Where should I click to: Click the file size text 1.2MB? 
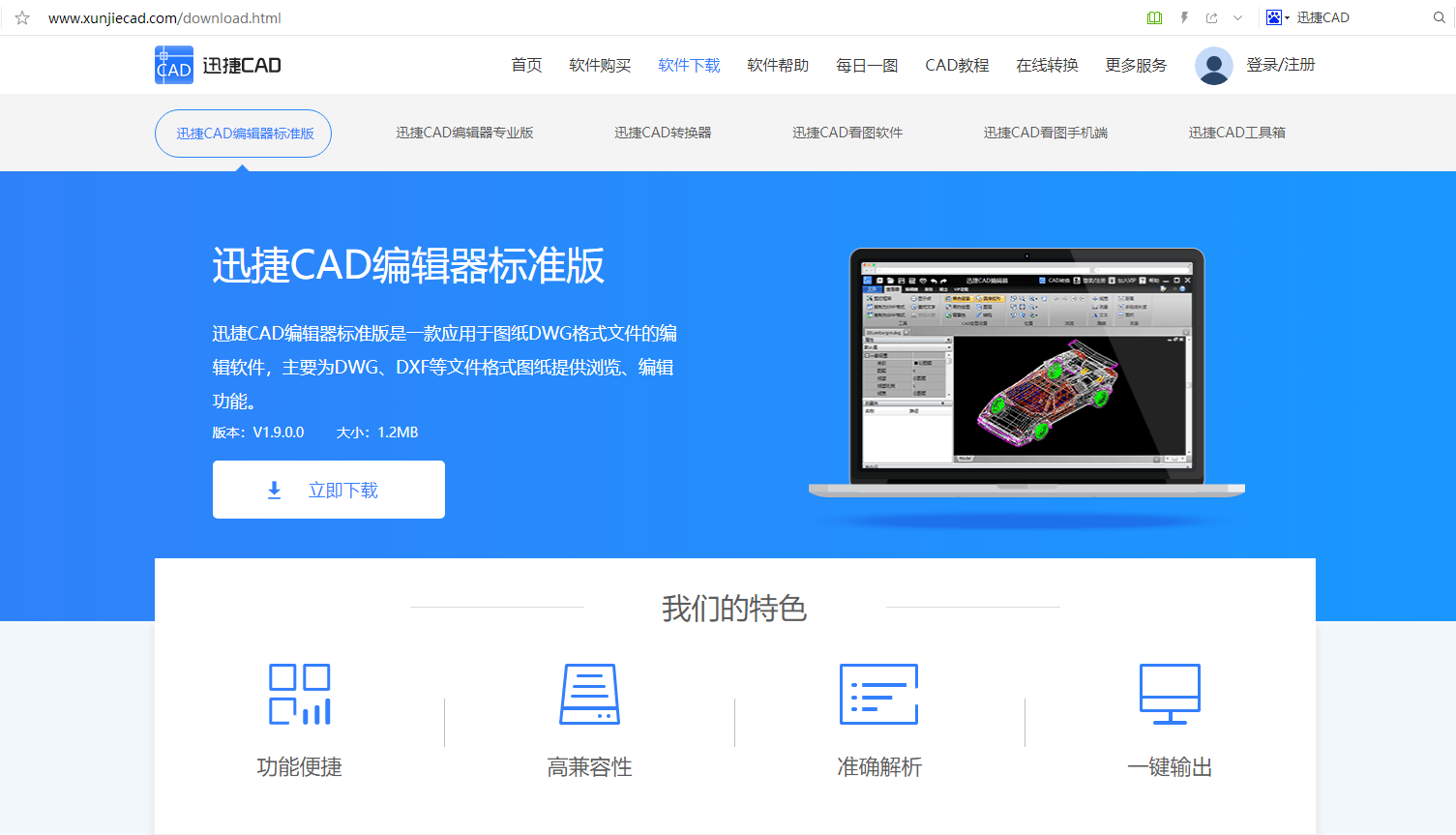pyautogui.click(x=398, y=432)
